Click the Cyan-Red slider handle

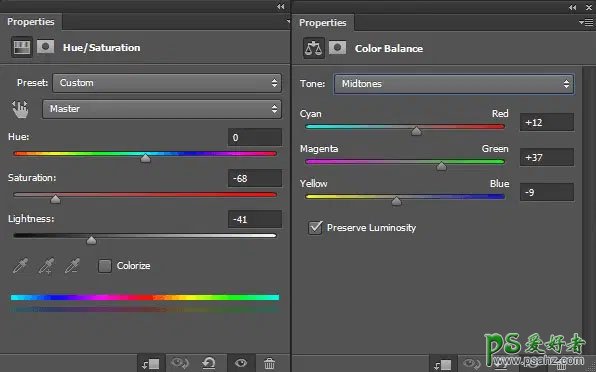tap(416, 131)
